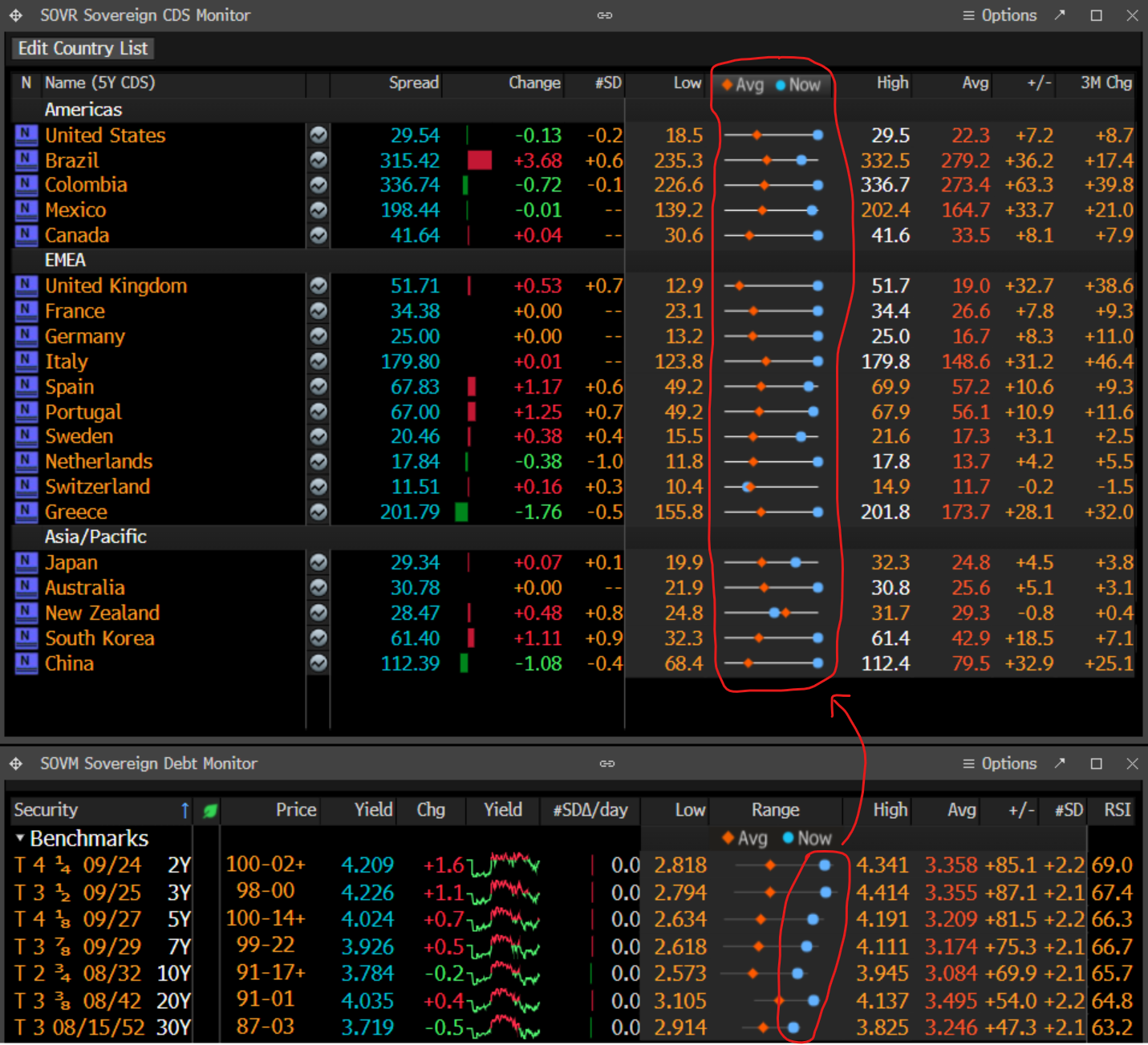Click news N icon beside Switzerland
The width and height of the screenshot is (1148, 1045).
pyautogui.click(x=26, y=486)
